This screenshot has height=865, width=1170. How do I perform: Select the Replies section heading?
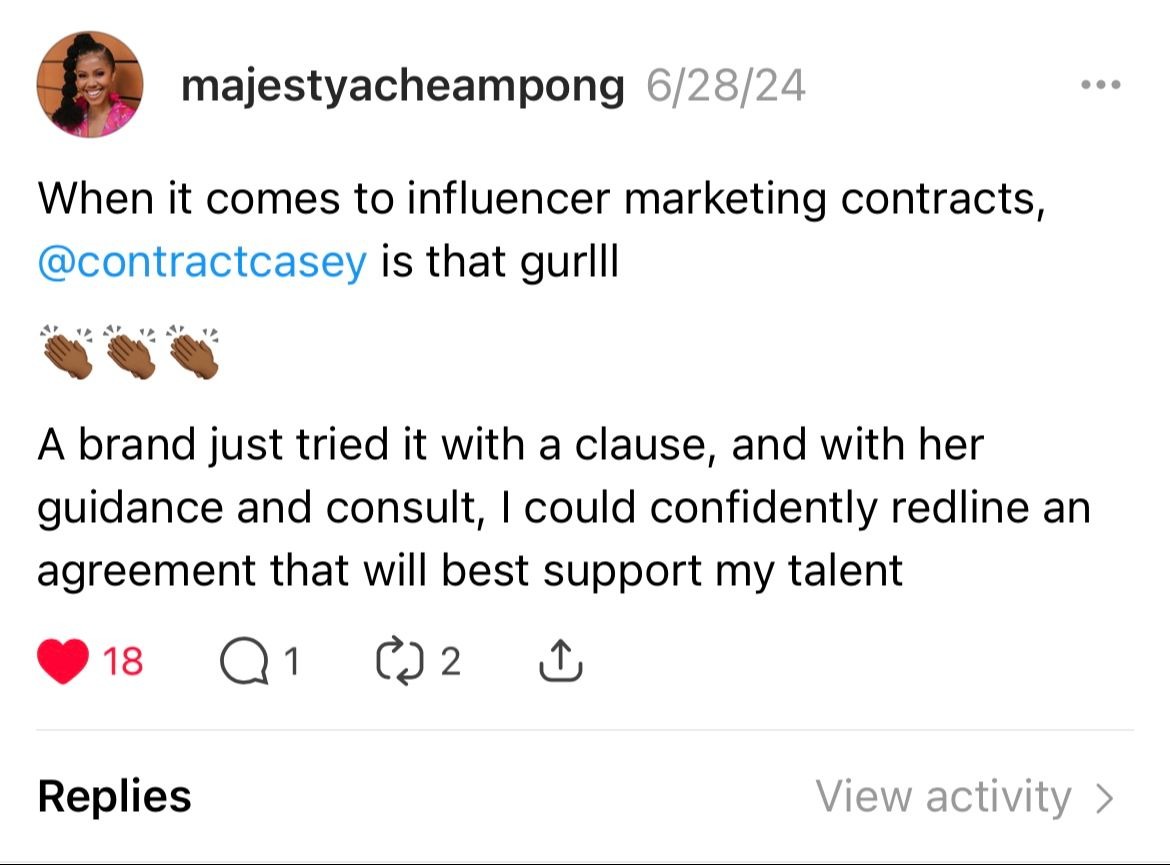pos(114,797)
